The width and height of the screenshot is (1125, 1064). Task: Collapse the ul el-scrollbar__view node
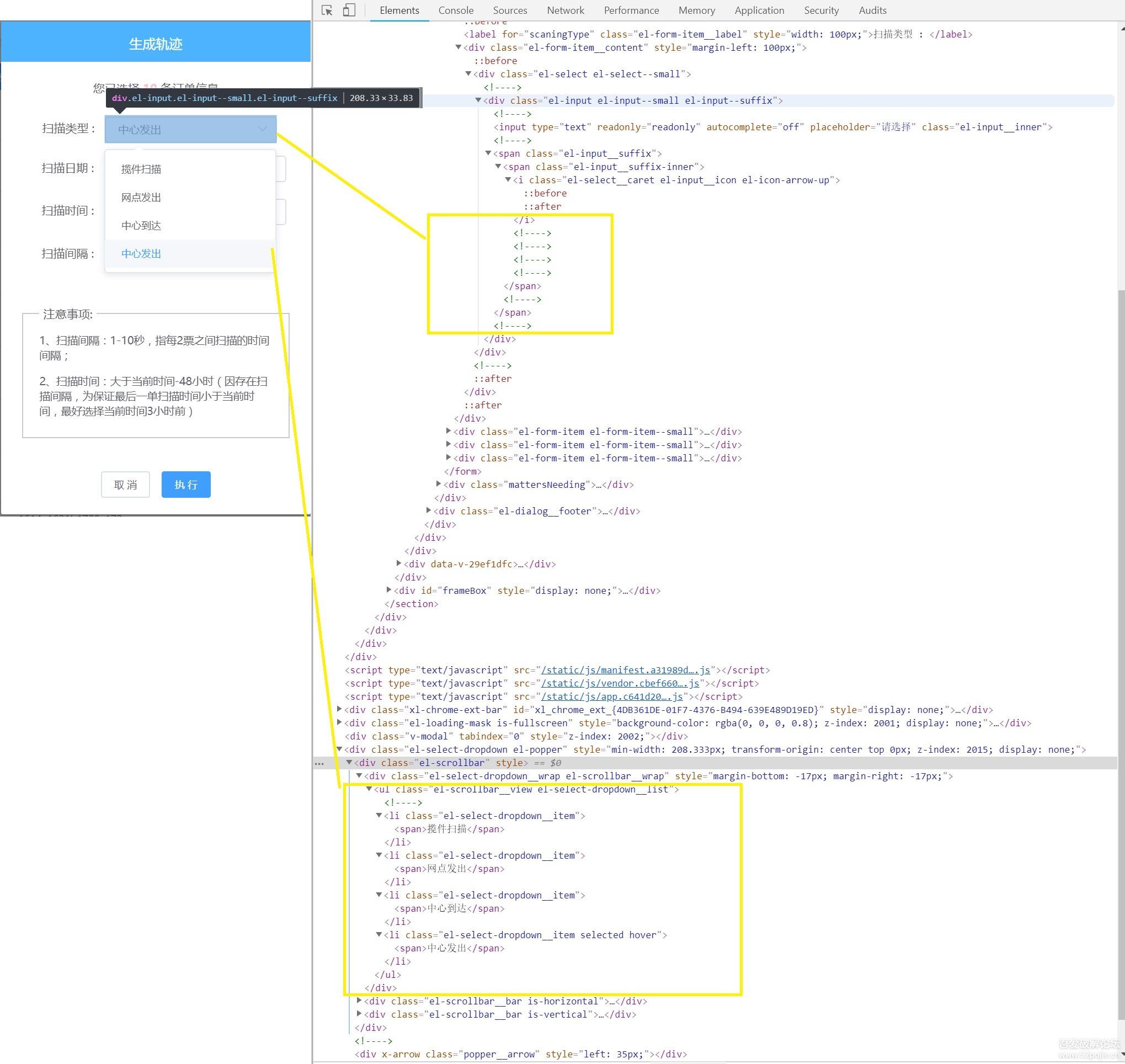click(x=369, y=789)
